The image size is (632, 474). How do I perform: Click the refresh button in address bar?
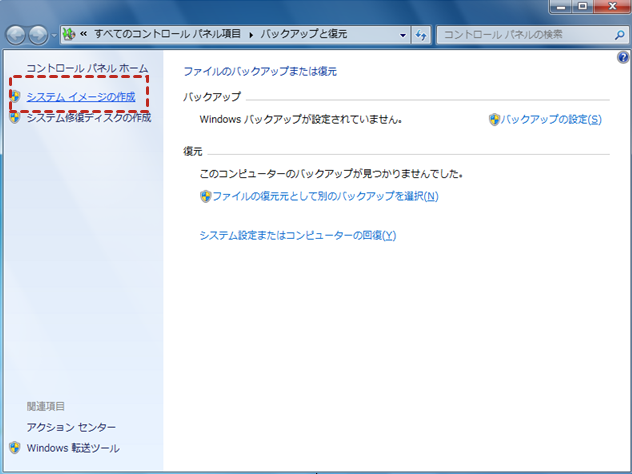click(x=421, y=35)
